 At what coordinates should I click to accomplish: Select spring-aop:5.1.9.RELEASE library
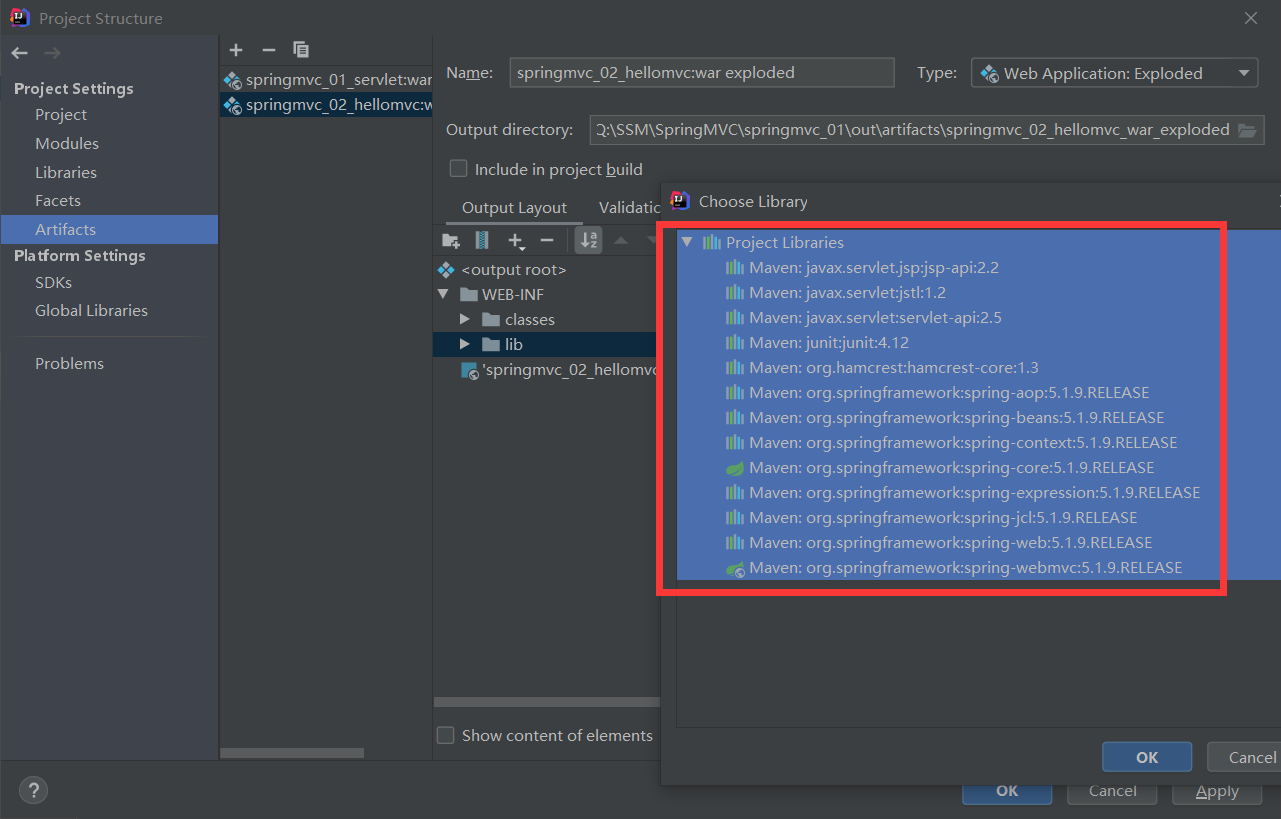[x=948, y=393]
